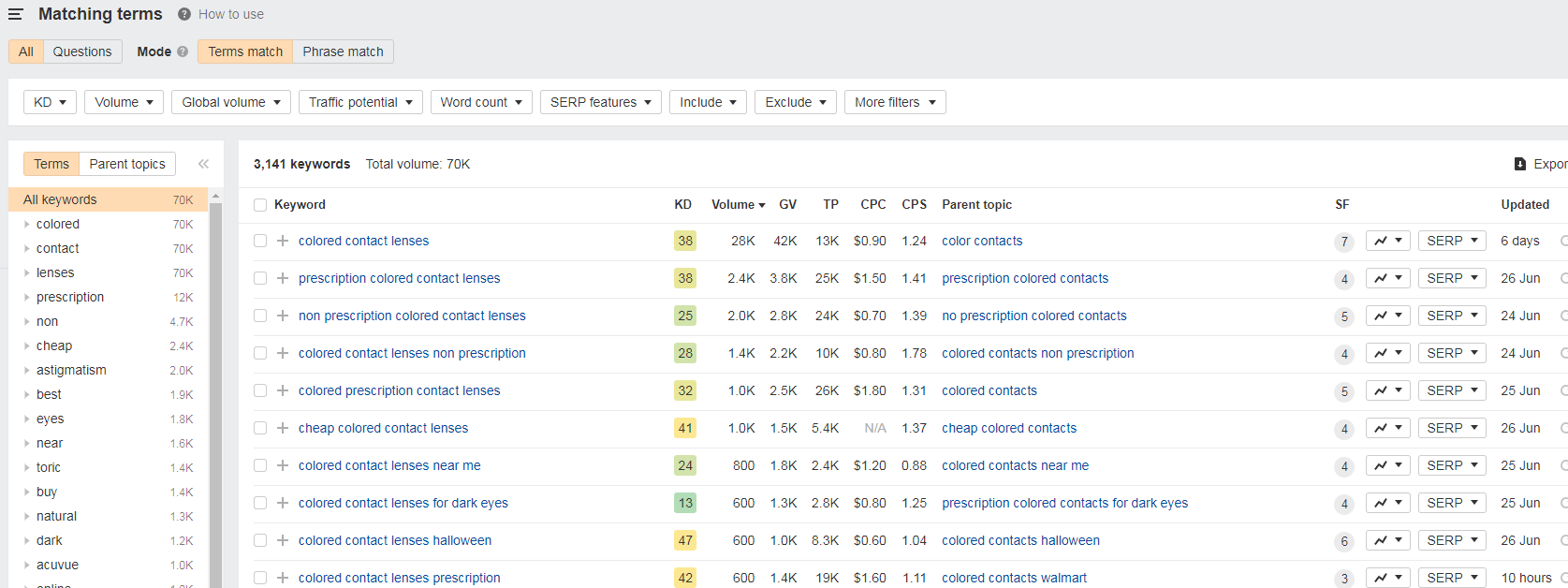Viewport: 1568px width, 588px height.
Task: Open the hamburger menu beside Matching terms
Action: click(15, 14)
